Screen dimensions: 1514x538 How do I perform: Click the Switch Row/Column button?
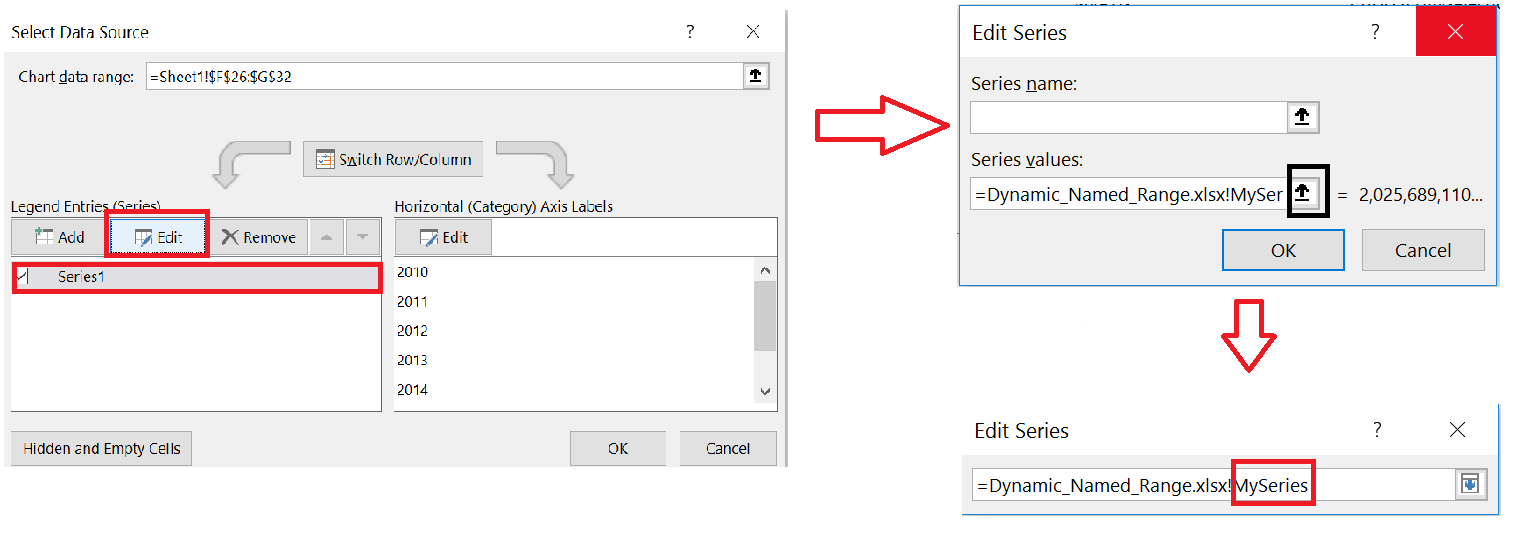click(393, 160)
